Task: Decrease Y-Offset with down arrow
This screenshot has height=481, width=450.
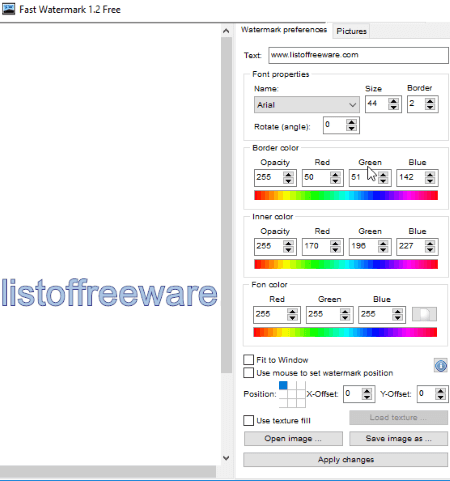Action: pos(441,397)
